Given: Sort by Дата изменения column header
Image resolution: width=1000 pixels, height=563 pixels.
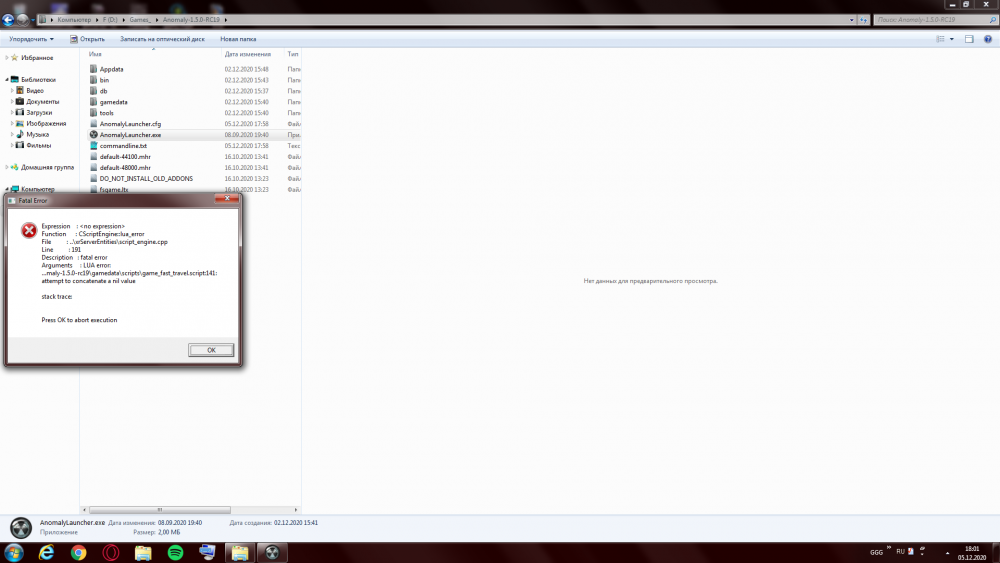Looking at the screenshot, I should point(247,54).
